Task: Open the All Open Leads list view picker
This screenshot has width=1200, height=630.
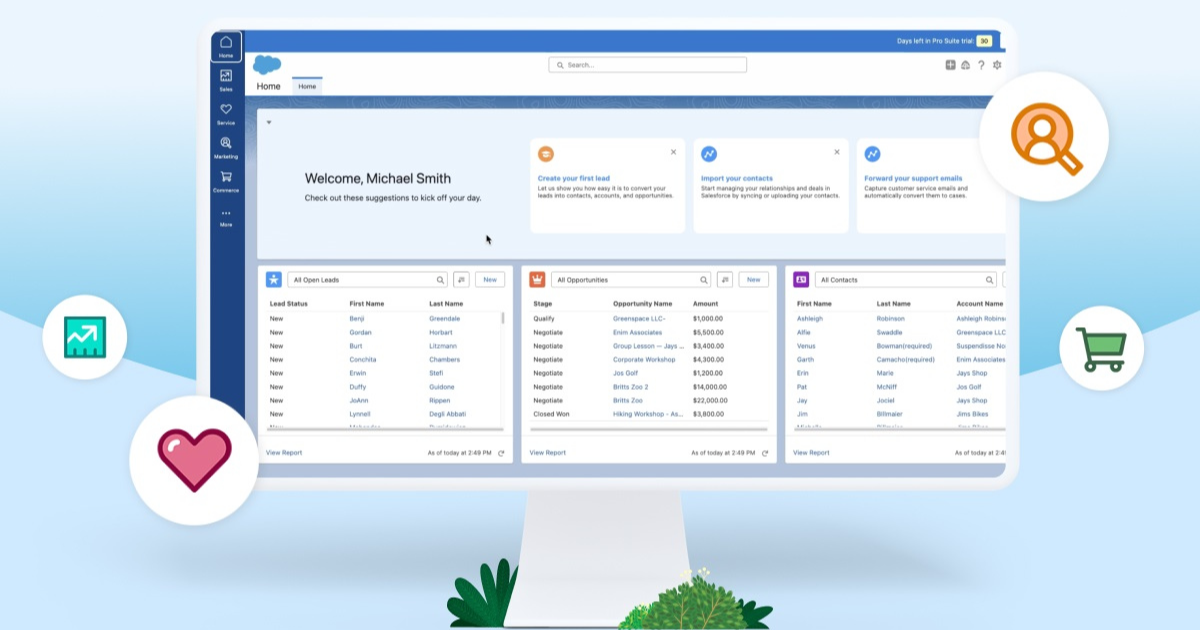Action: [x=368, y=280]
